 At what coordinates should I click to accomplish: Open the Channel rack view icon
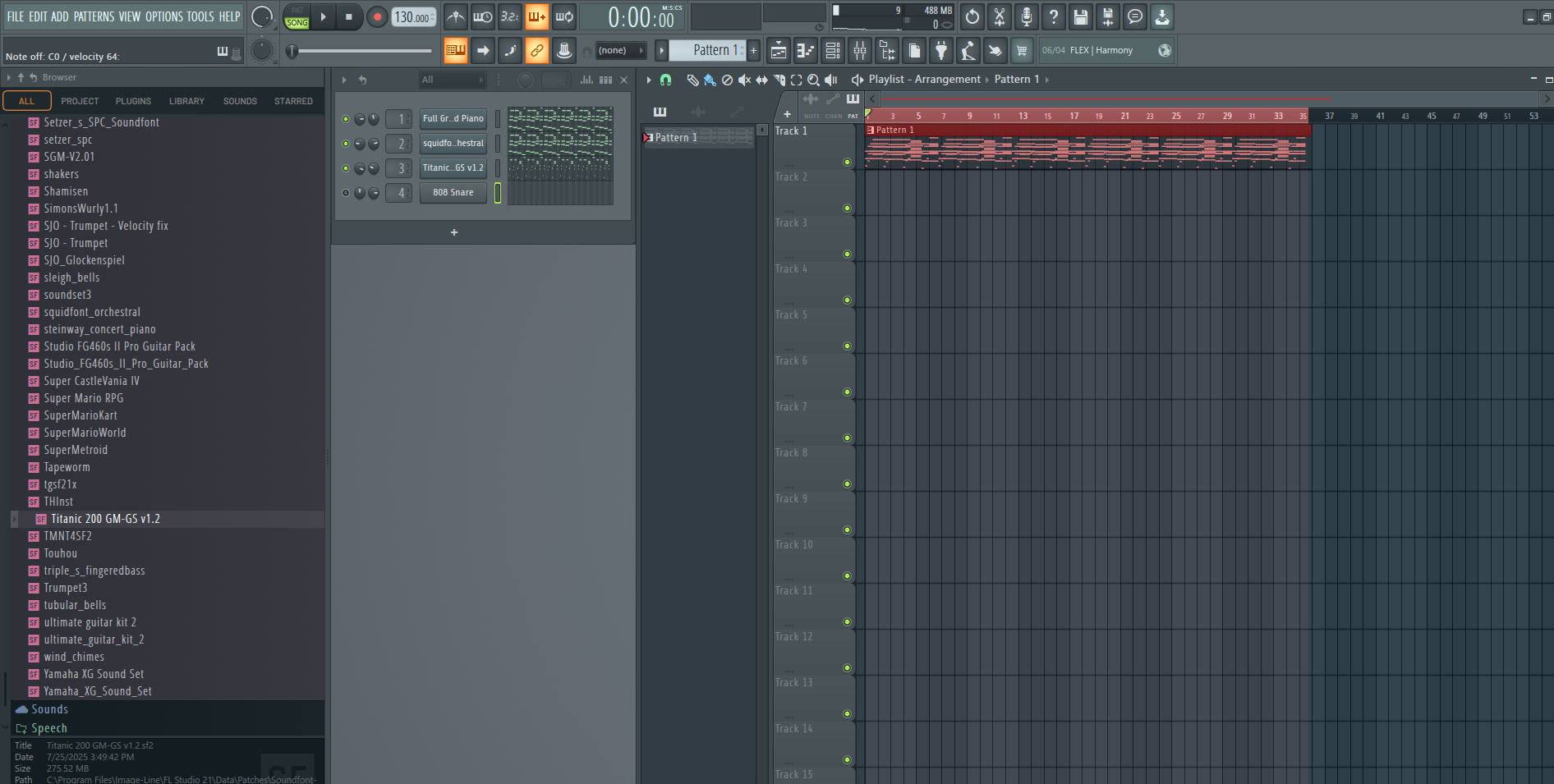coord(833,51)
